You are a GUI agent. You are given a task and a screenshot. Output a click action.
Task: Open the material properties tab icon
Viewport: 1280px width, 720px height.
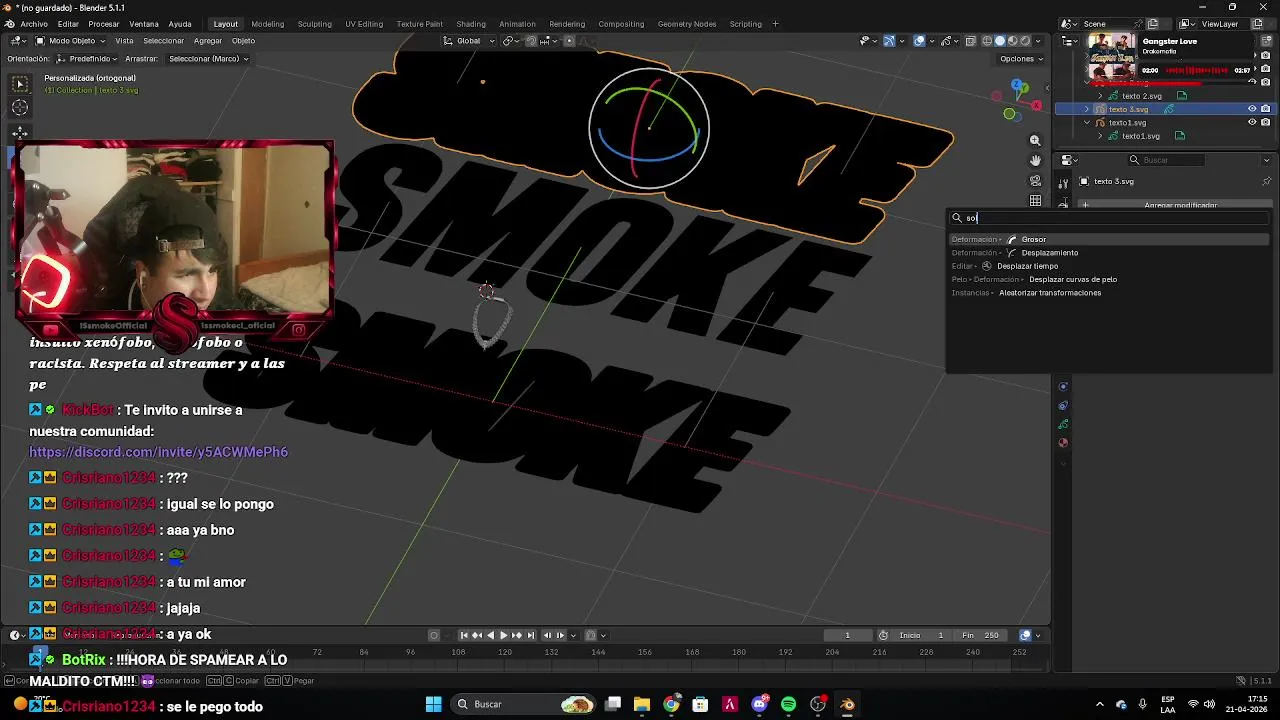point(1063,442)
